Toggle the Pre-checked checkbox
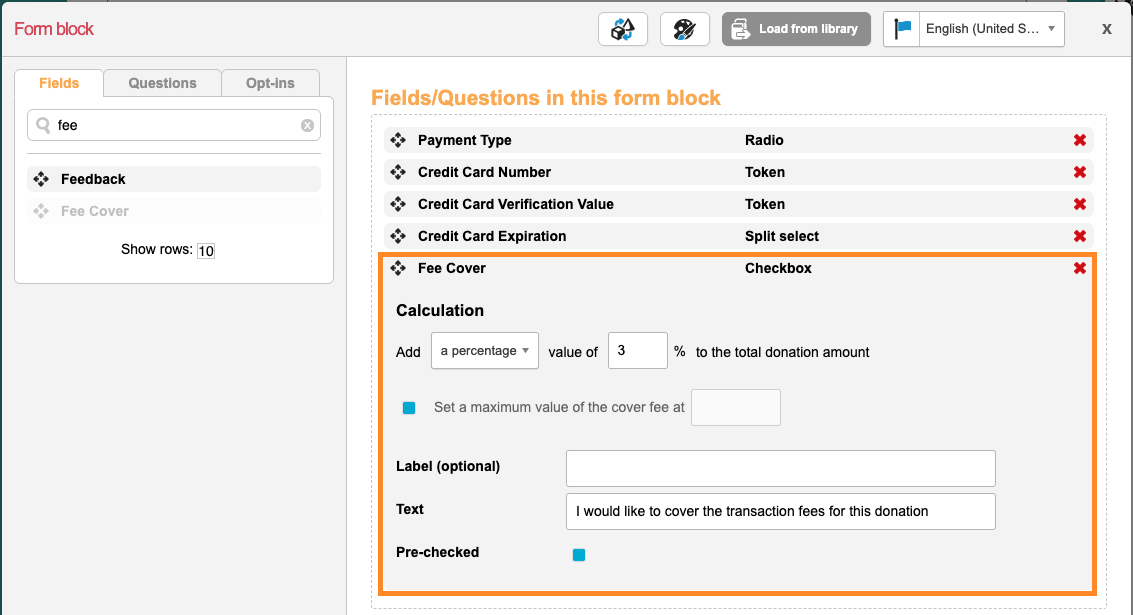This screenshot has width=1133, height=615. tap(579, 555)
